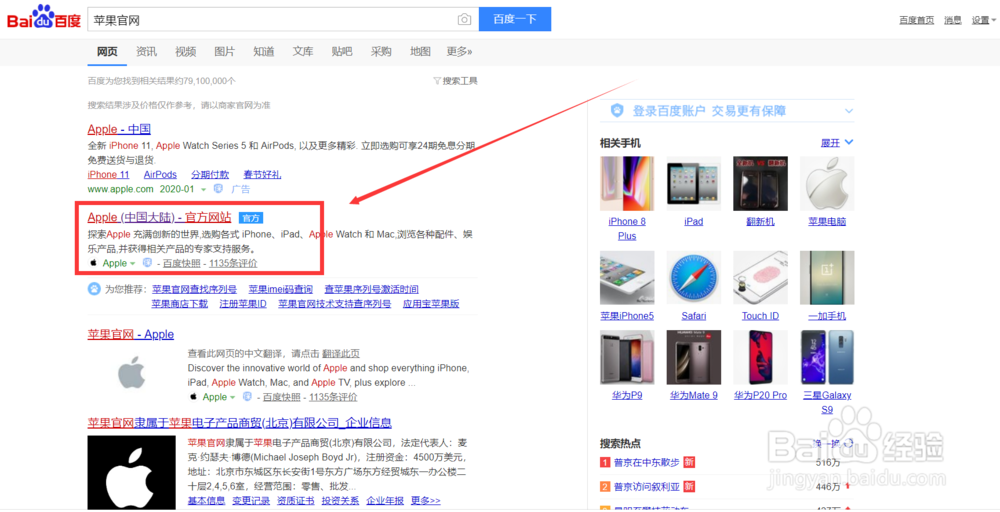The width and height of the screenshot is (1000, 512).
Task: Open the 三星Galaxy S9 thumbnail
Action: (x=827, y=358)
